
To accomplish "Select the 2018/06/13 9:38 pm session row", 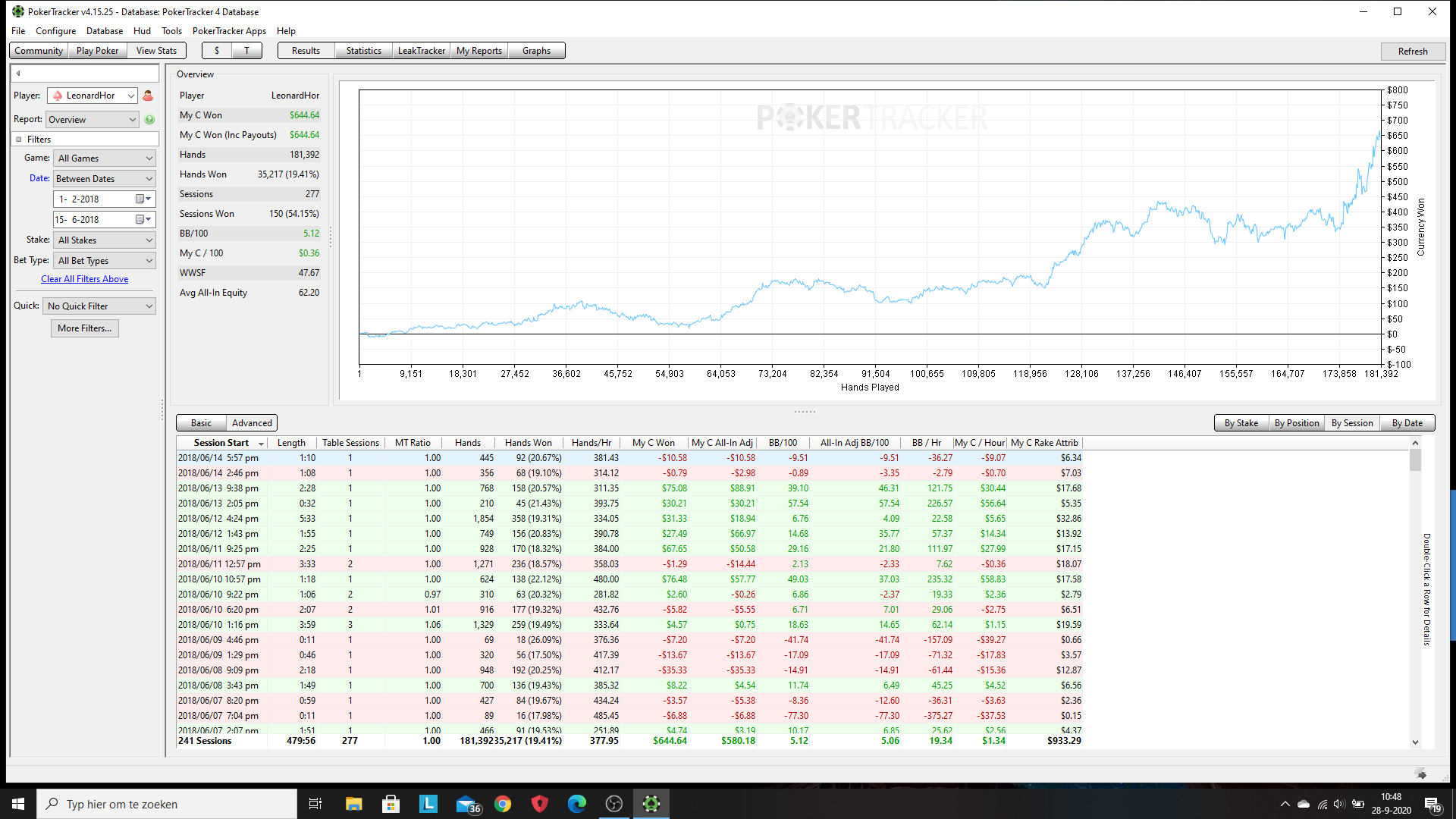I will [x=629, y=488].
